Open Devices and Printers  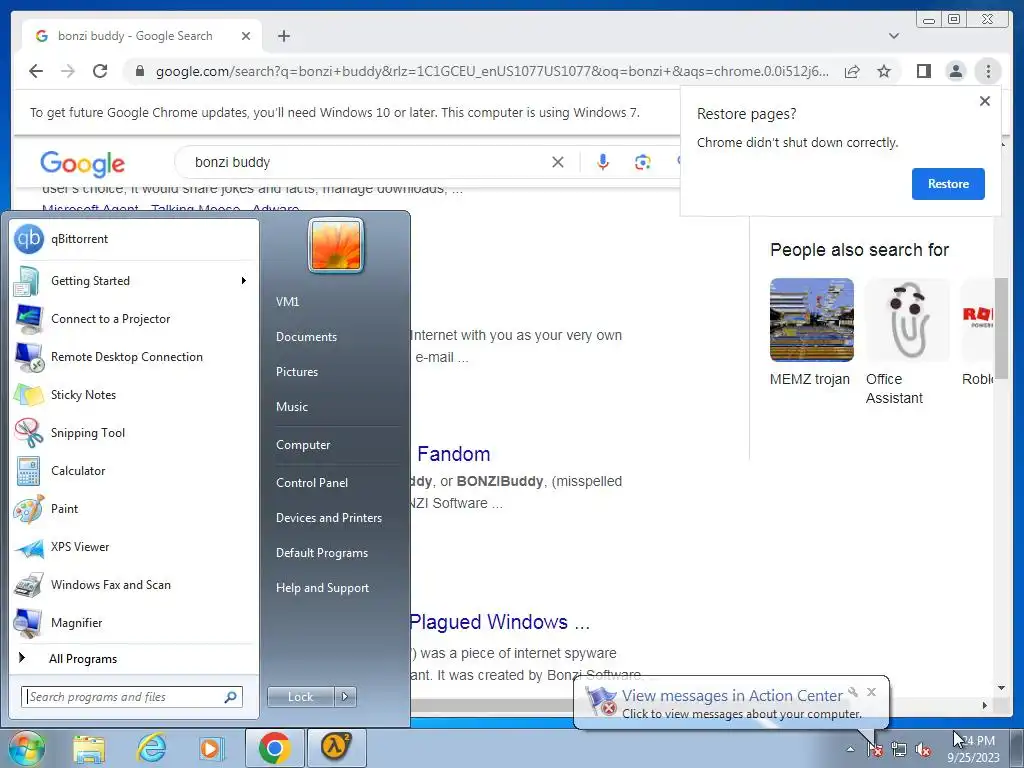329,518
